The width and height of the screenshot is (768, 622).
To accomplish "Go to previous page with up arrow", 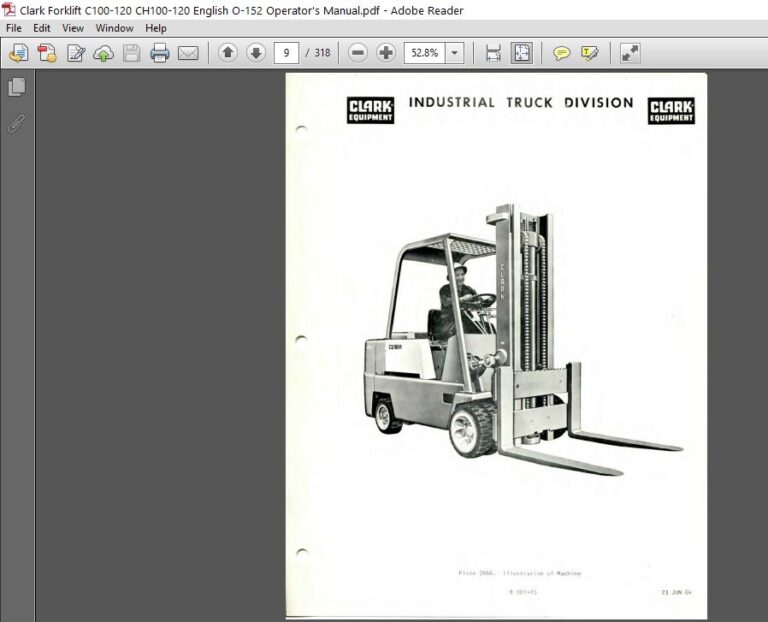I will coord(228,52).
